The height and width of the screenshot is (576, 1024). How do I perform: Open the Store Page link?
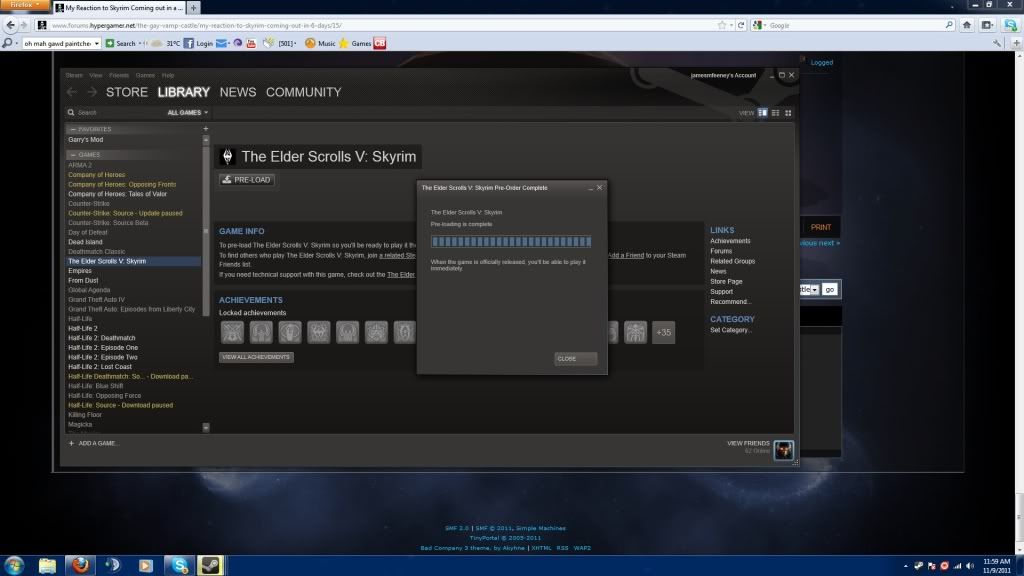726,281
